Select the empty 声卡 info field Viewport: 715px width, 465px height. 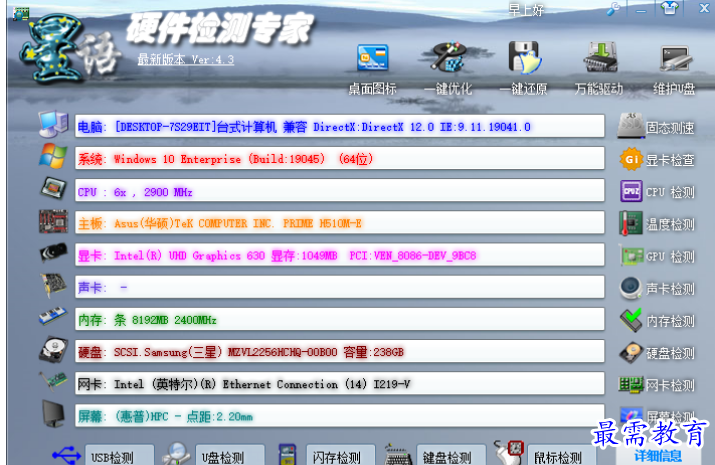[340, 287]
